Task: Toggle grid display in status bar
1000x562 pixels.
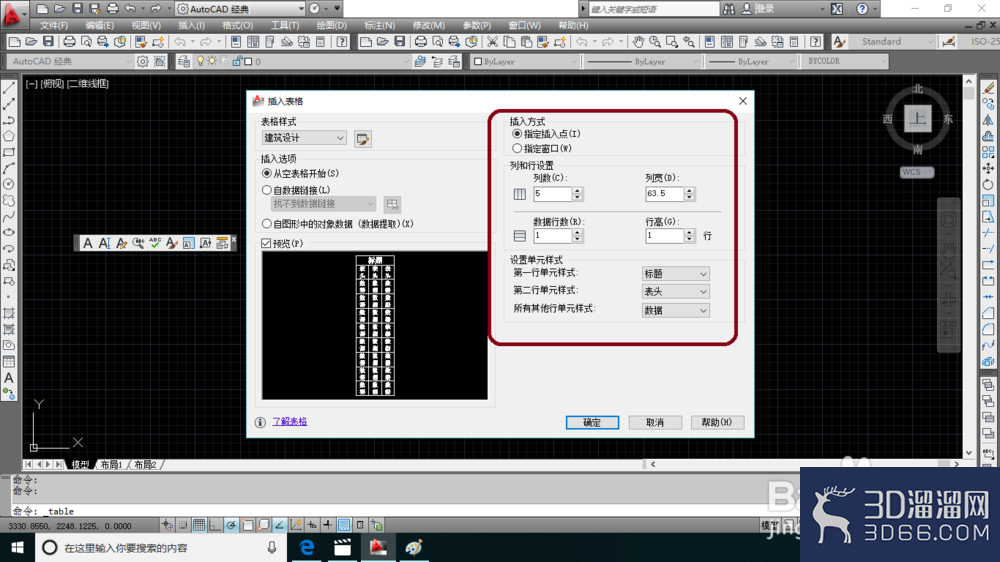Action: 199,525
